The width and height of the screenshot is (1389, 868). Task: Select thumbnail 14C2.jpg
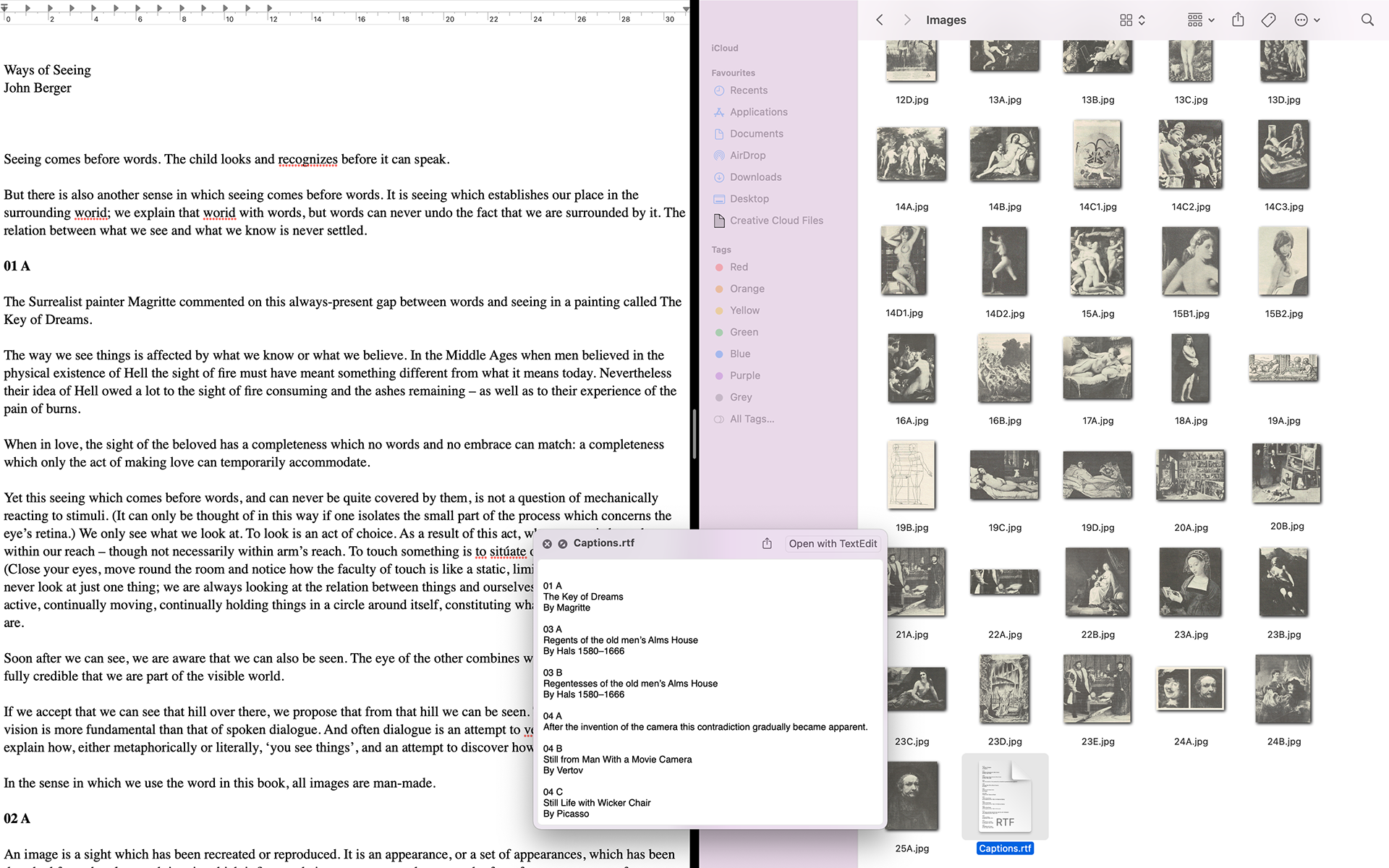[x=1191, y=155]
